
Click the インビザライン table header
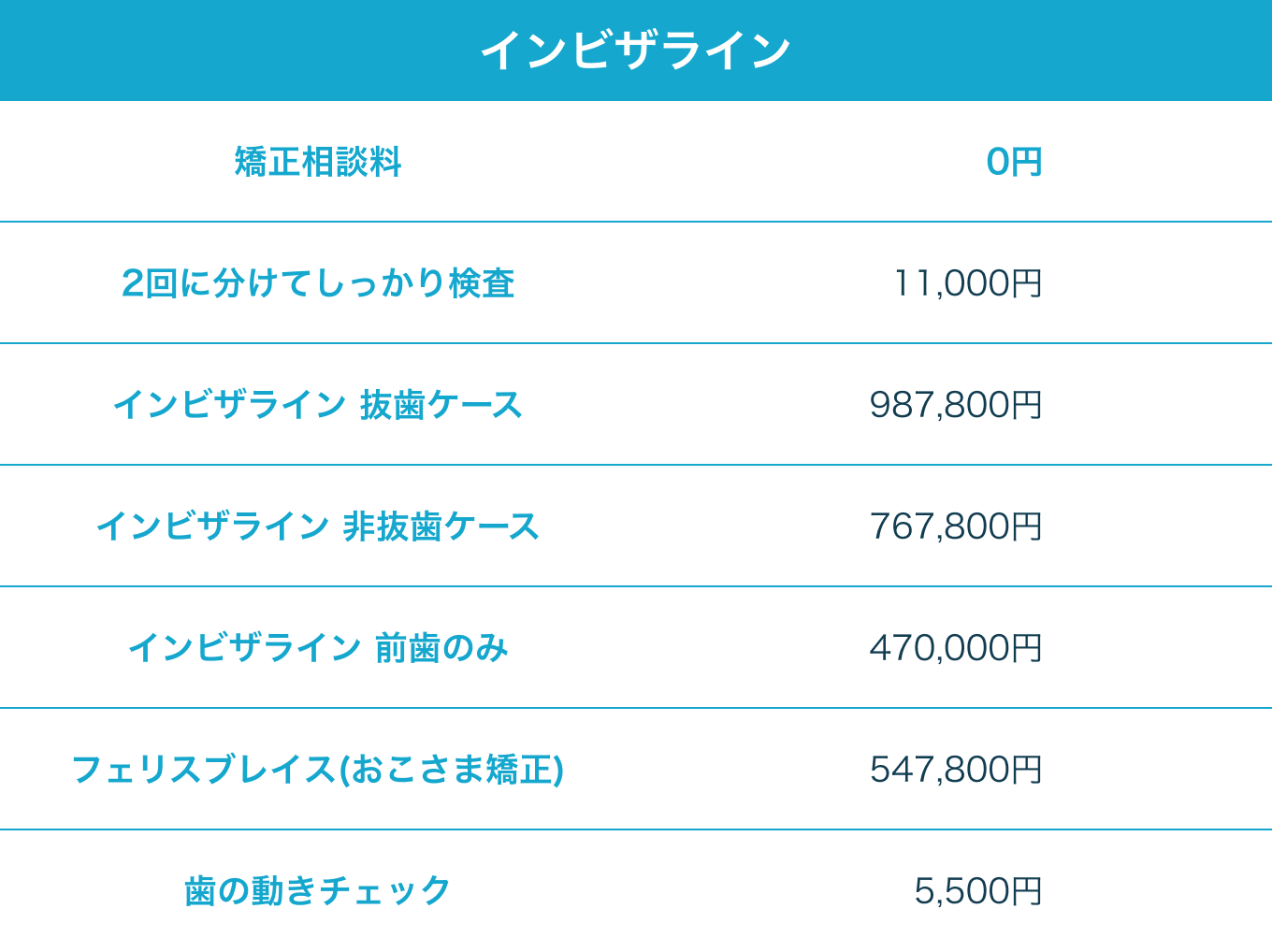[x=636, y=50]
